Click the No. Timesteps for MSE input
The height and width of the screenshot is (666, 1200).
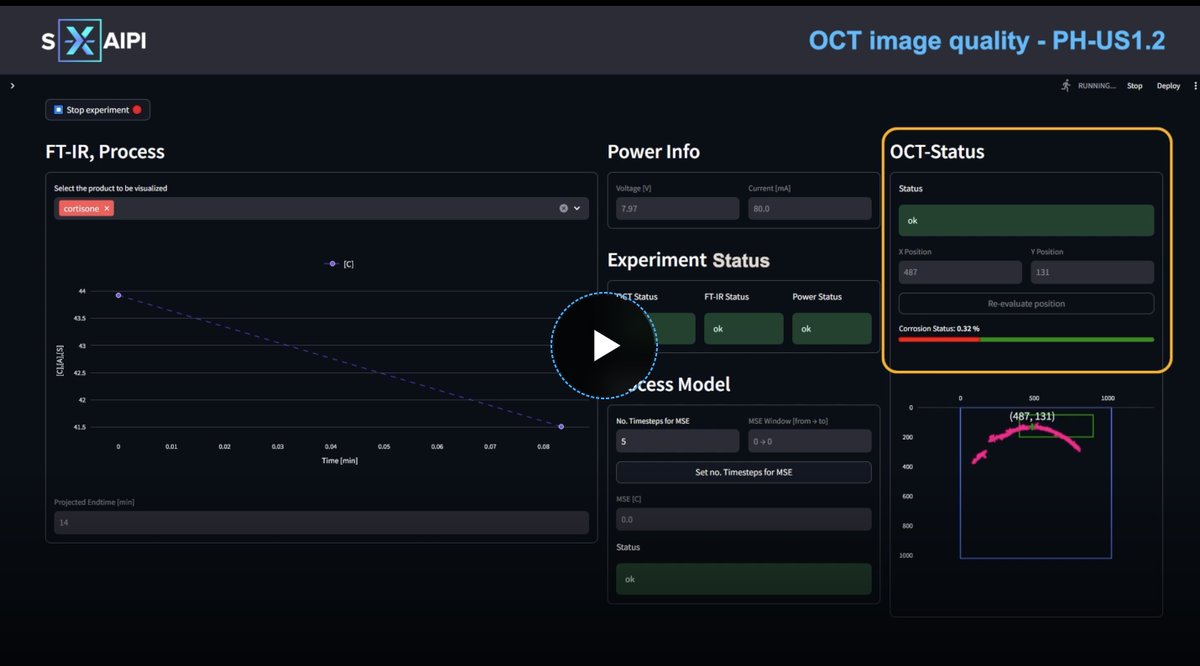pos(678,441)
